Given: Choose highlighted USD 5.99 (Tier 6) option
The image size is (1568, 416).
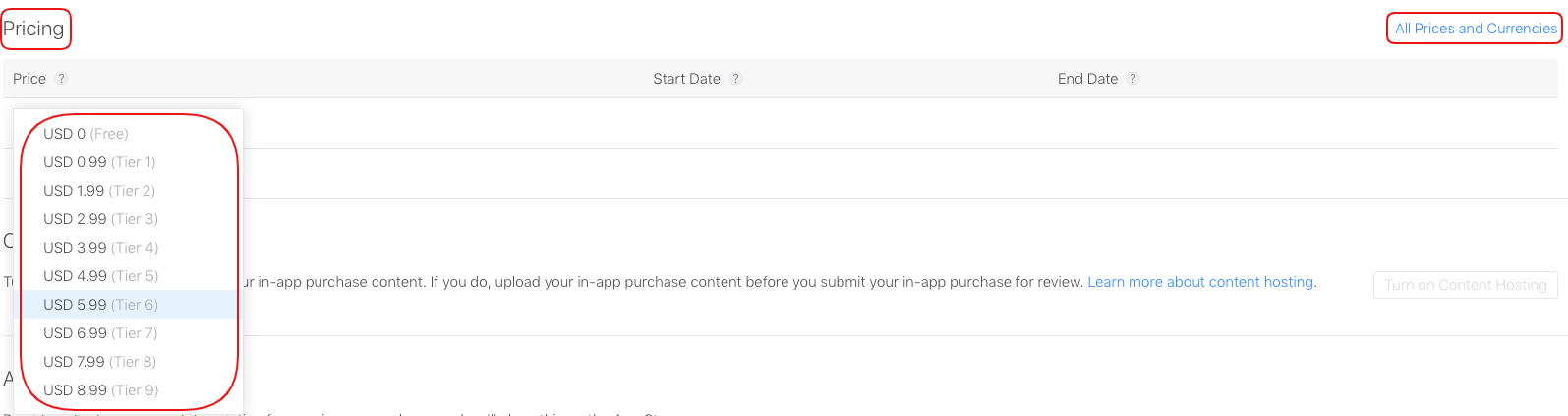Looking at the screenshot, I should tap(100, 305).
